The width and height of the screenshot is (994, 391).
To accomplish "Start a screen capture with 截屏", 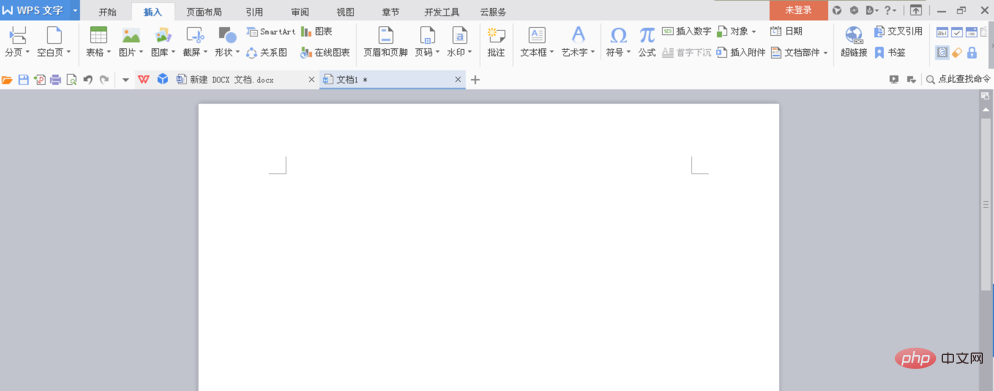I will click(x=195, y=35).
